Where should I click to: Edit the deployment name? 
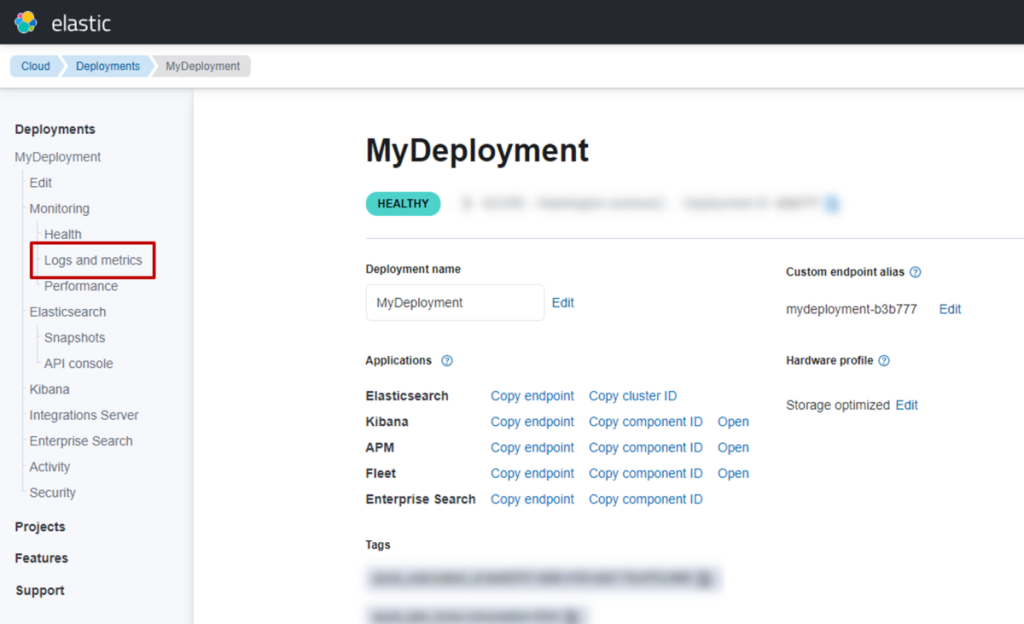[563, 303]
